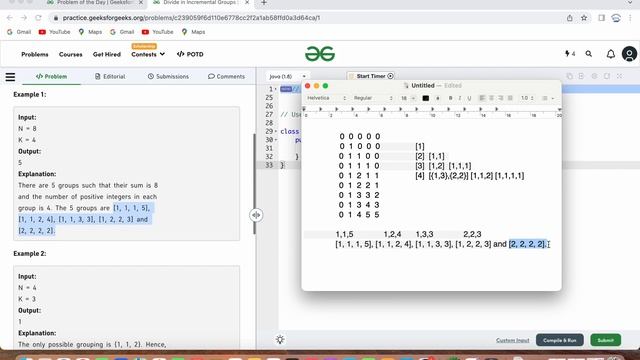The image size is (640, 360).
Task: Click the Custom Input link
Action: click(513, 340)
